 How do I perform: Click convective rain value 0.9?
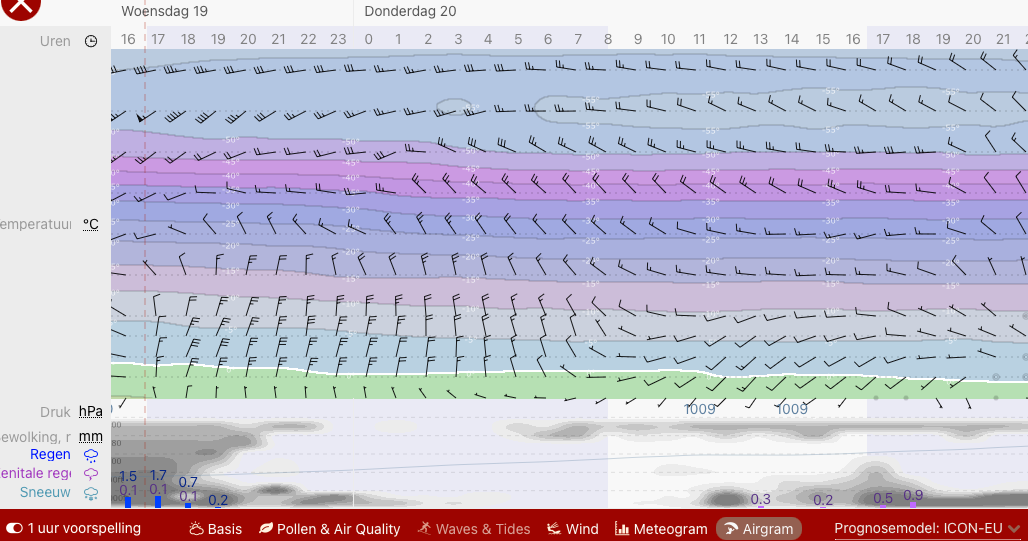913,496
